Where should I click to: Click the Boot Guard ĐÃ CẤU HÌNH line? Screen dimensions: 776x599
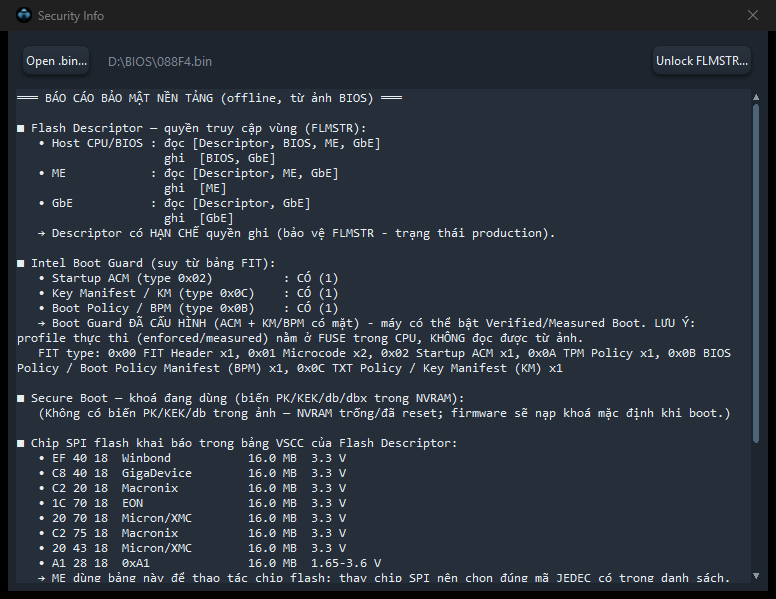[x=367, y=323]
